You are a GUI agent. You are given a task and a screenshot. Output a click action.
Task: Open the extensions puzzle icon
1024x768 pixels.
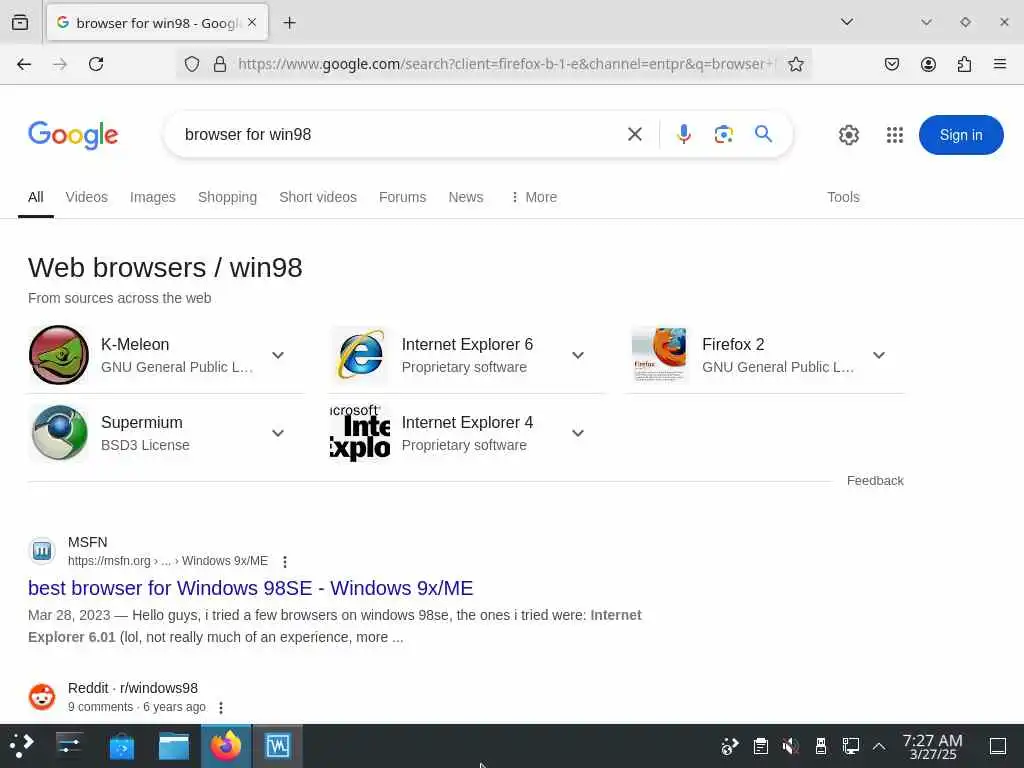(964, 64)
